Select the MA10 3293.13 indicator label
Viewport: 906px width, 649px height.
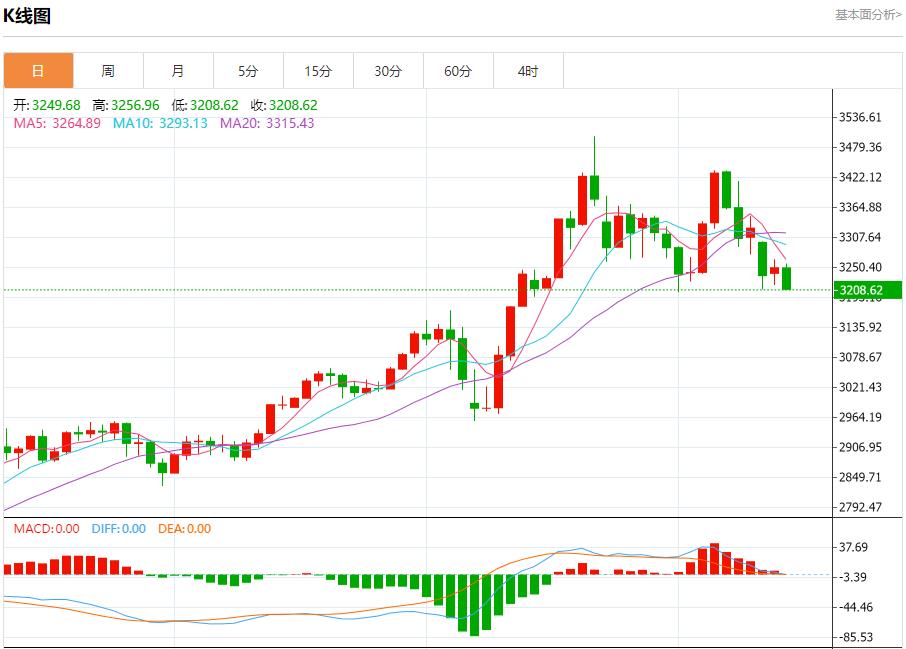160,123
